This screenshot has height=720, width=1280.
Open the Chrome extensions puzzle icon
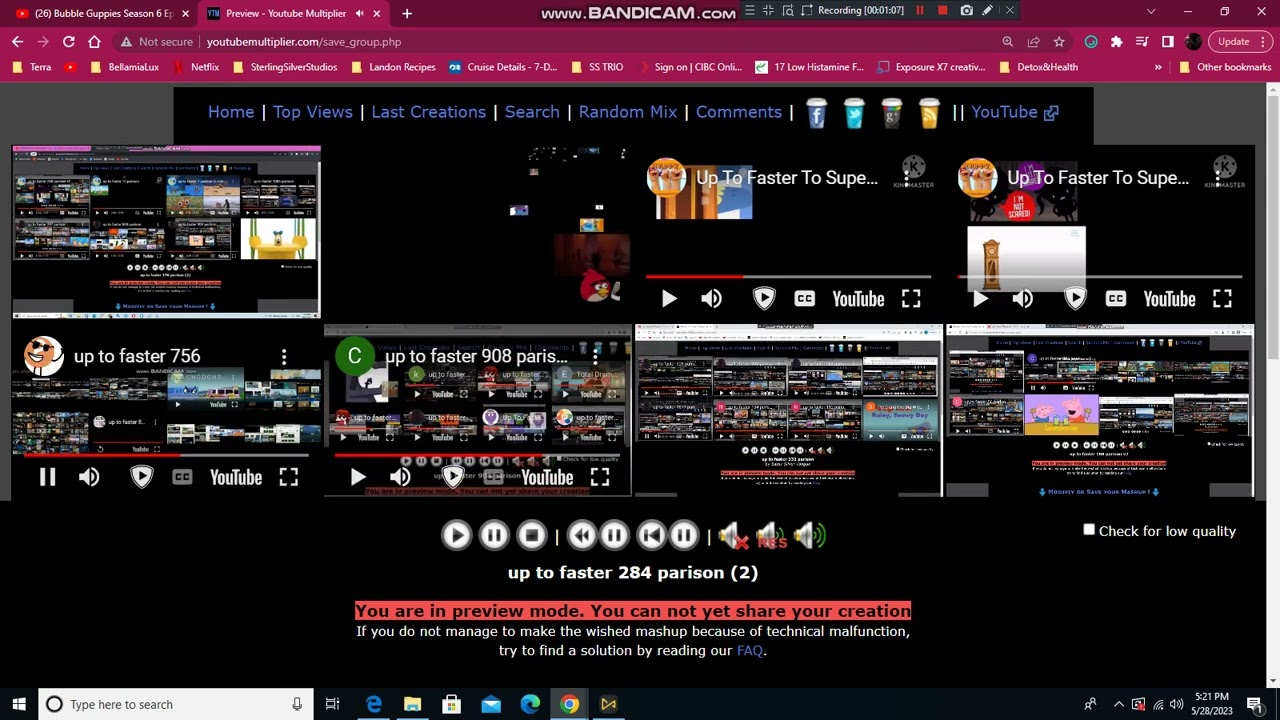(1116, 42)
